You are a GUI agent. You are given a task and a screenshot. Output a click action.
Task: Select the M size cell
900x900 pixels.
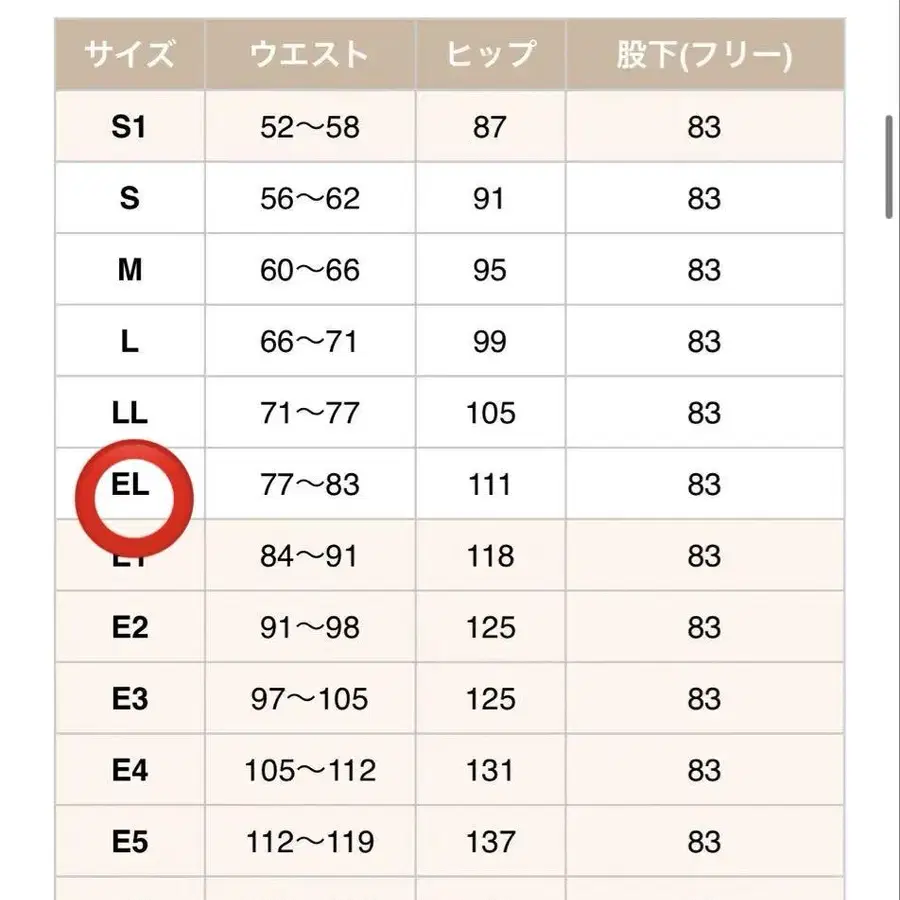(130, 270)
